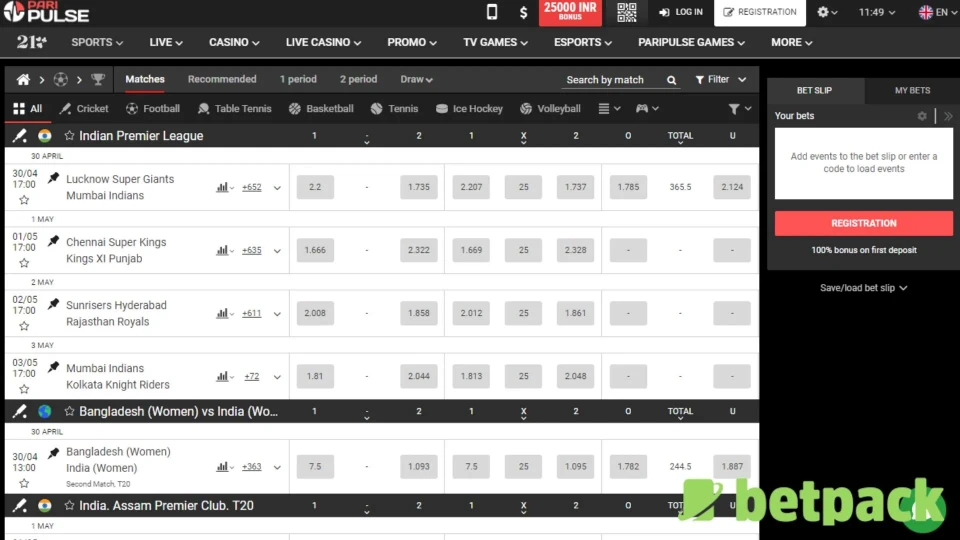Screen dimensions: 960x540
Task: Open the Draw dropdown
Action: tap(416, 80)
